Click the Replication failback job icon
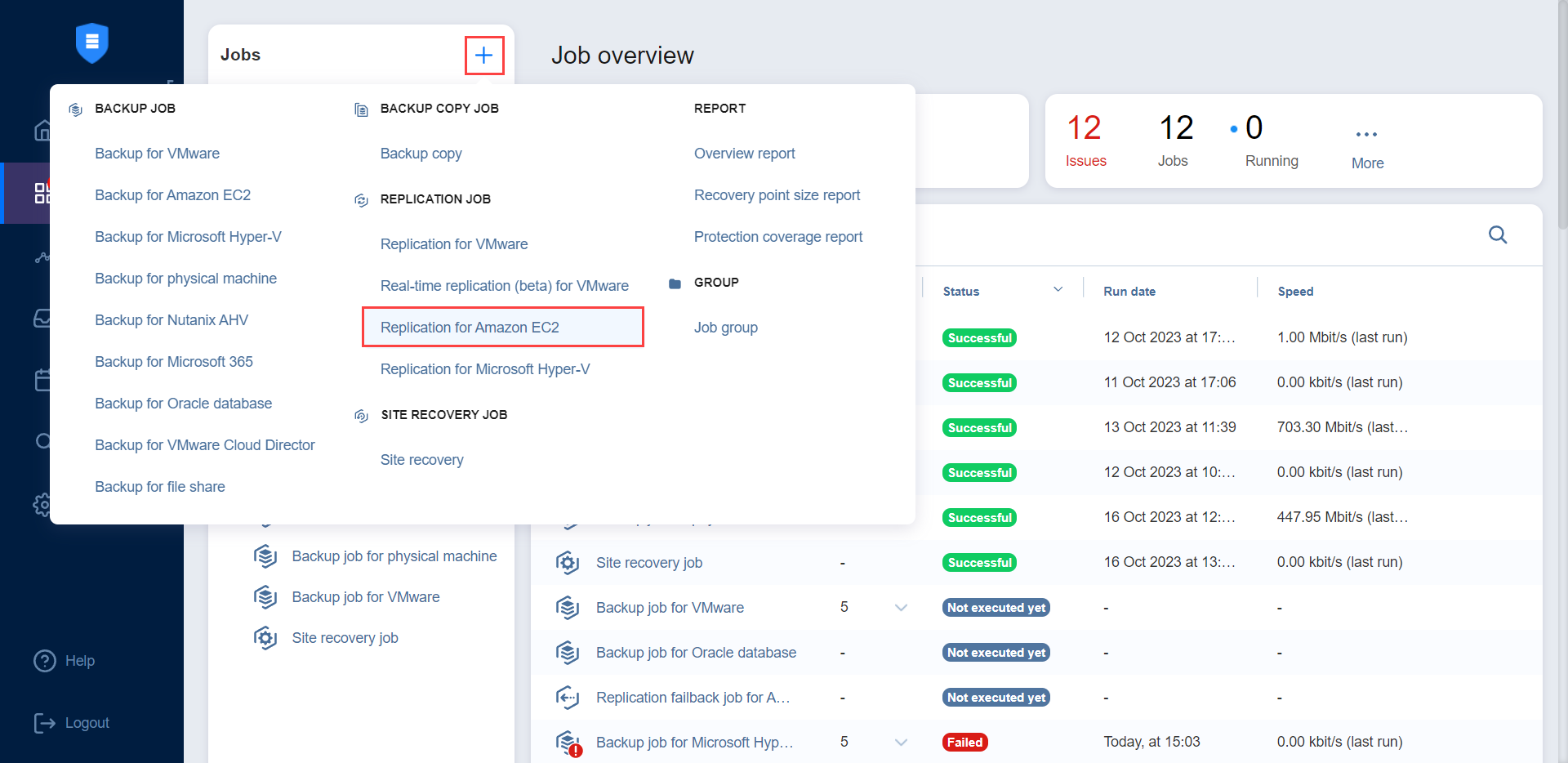 tap(568, 698)
